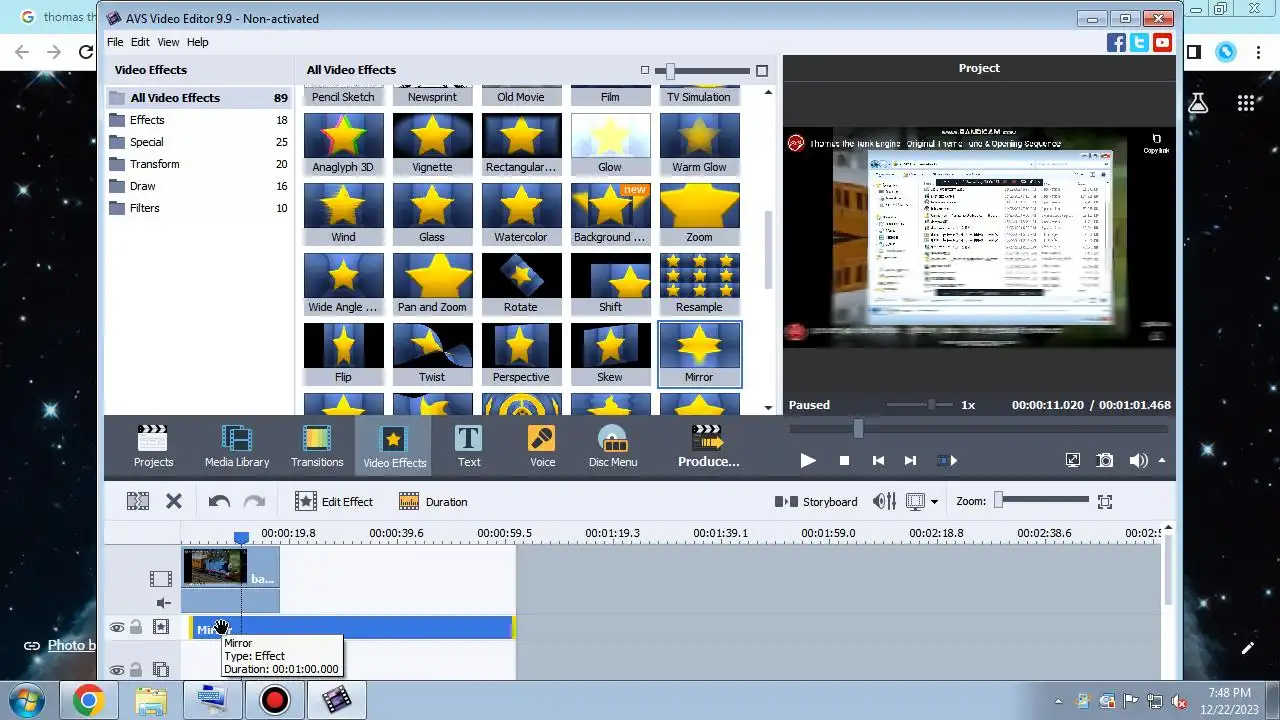The width and height of the screenshot is (1280, 720).
Task: Select the Special folder
Action: click(x=198, y=142)
